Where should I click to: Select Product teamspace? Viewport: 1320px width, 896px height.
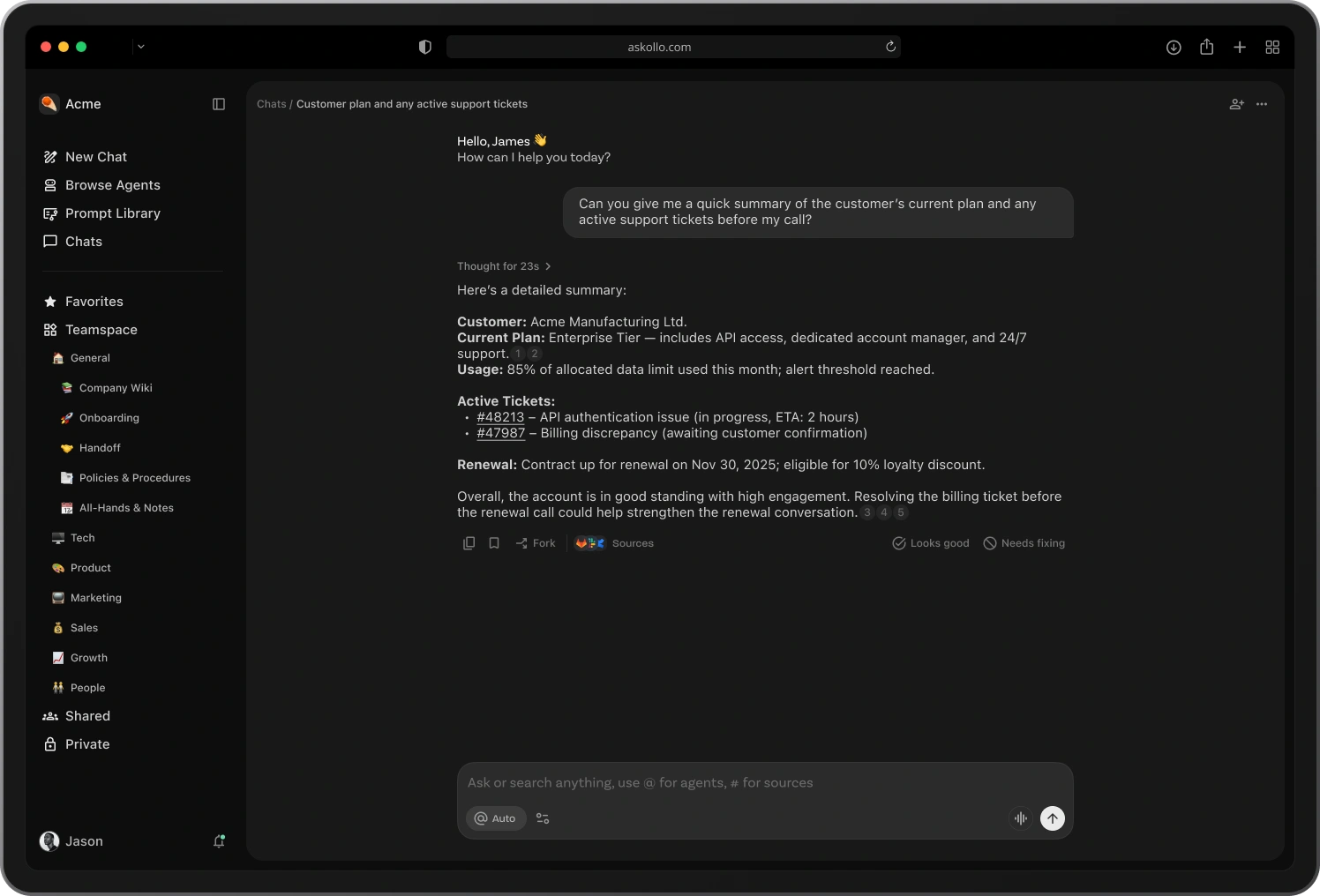(x=81, y=568)
